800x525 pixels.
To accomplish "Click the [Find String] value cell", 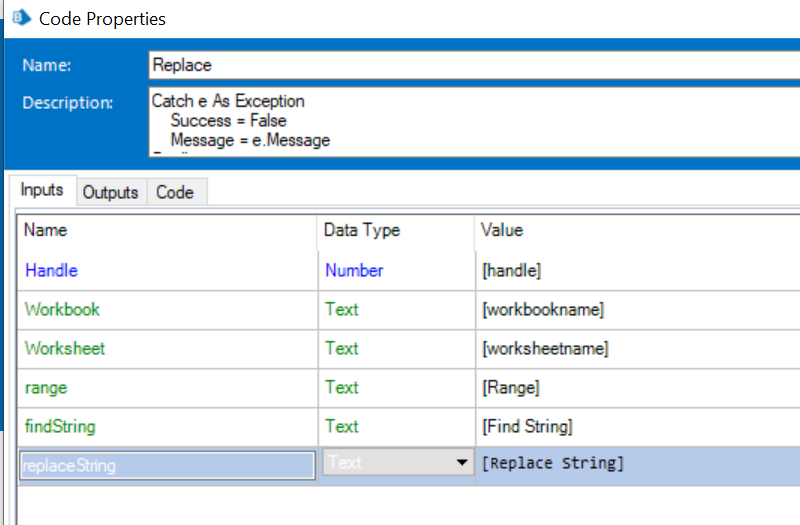I will coord(527,427).
